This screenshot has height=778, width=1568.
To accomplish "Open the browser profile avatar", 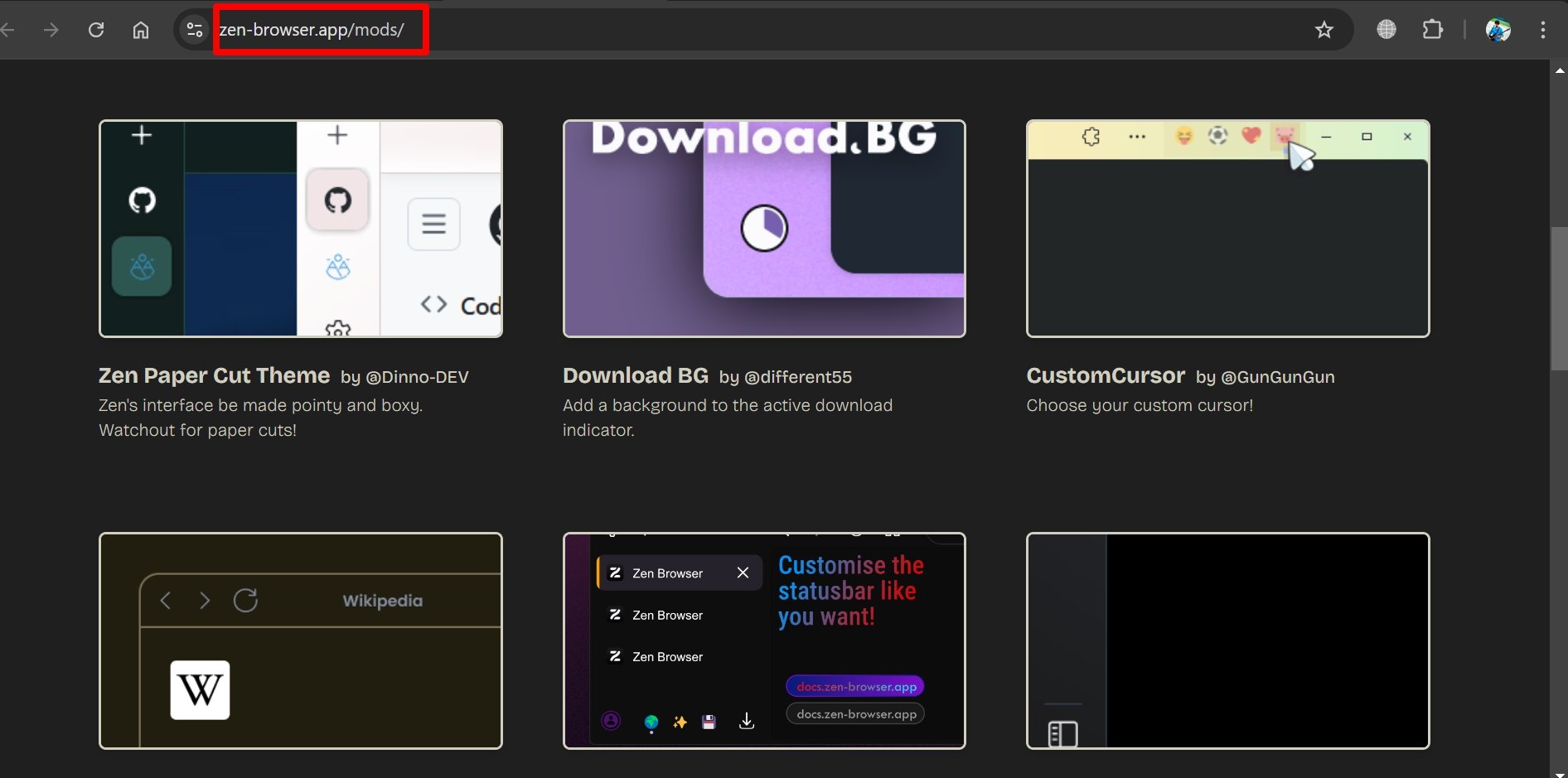I will (1498, 30).
